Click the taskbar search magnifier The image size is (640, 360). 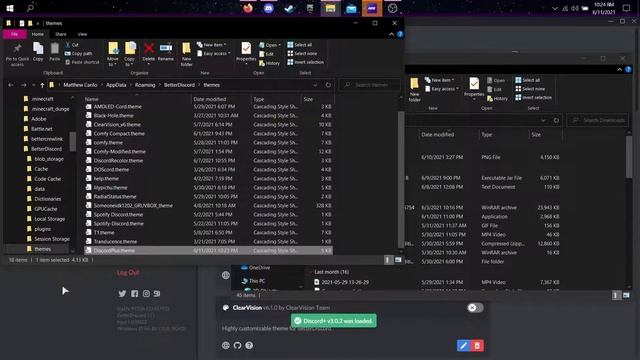(30, 8)
